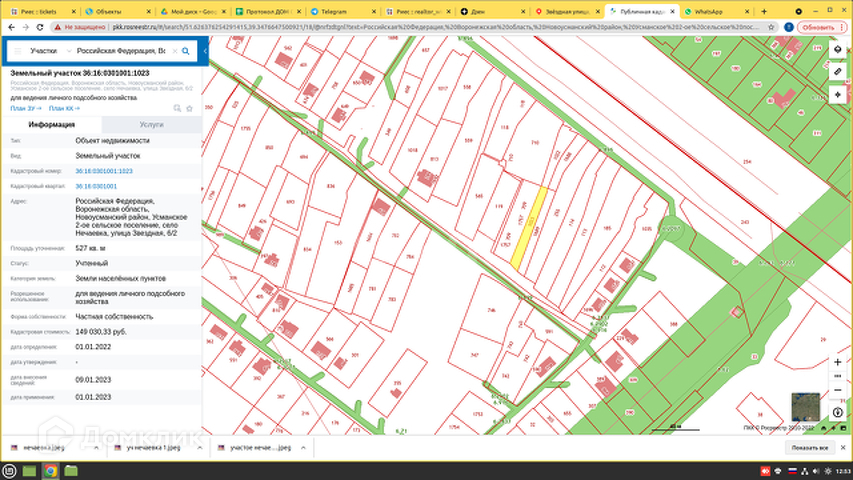853x480 pixels.
Task: Click cadastral quarter 36:16:0301001 link
Action: (96, 186)
